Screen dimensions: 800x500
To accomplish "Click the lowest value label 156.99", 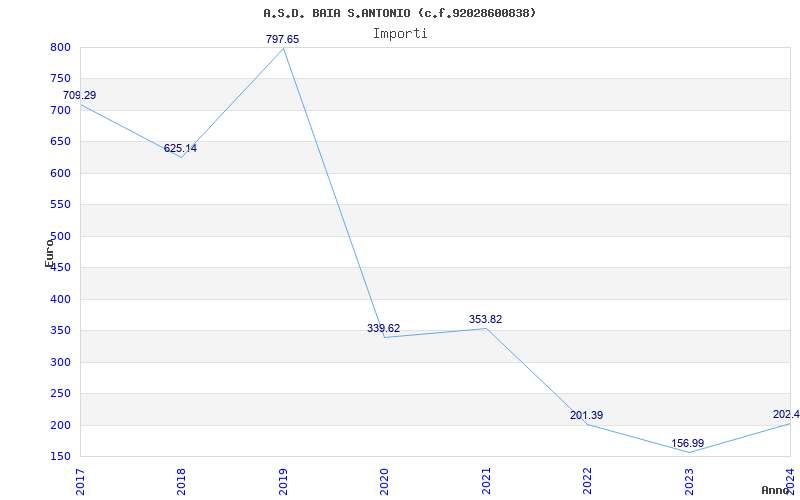I will pos(687,443).
